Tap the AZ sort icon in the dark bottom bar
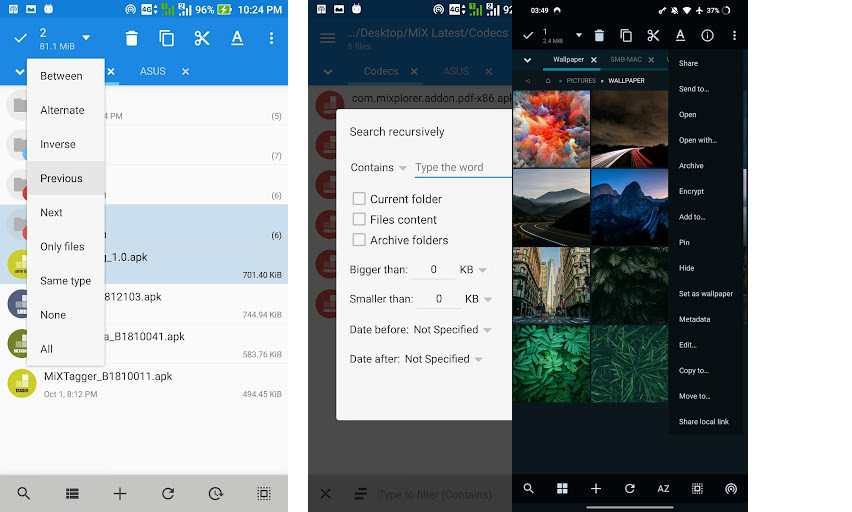 coord(663,489)
